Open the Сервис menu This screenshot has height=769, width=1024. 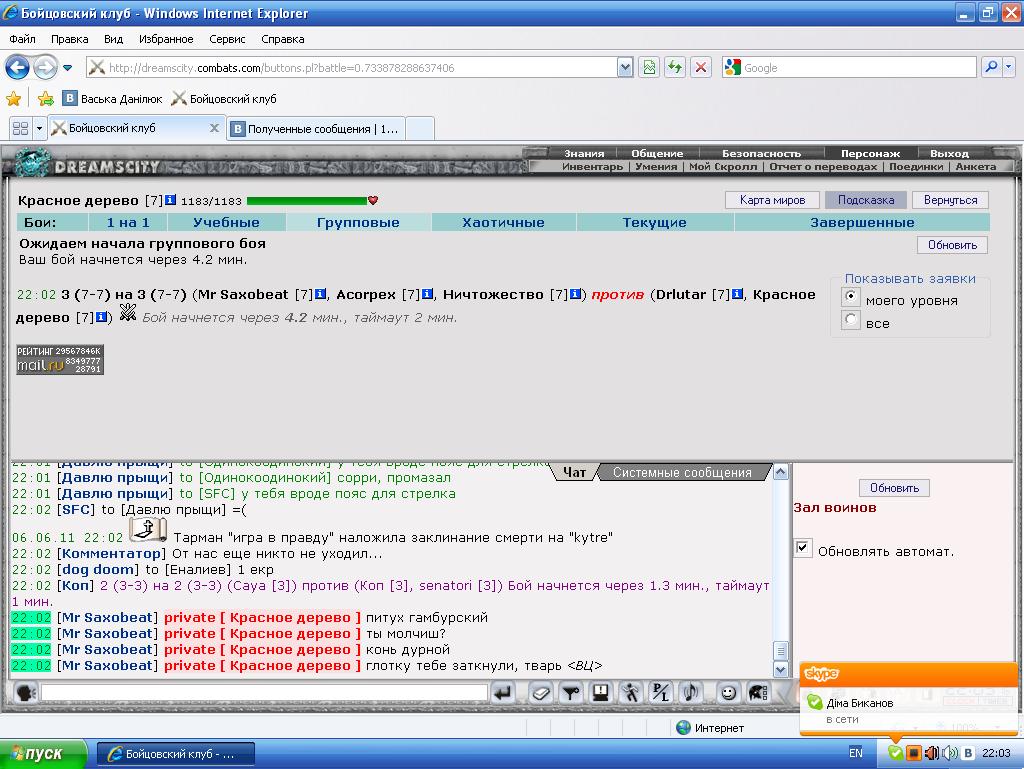pos(227,39)
